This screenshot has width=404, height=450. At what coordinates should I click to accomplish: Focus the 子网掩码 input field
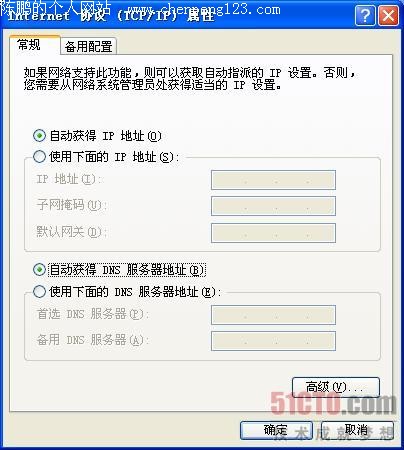pos(273,206)
